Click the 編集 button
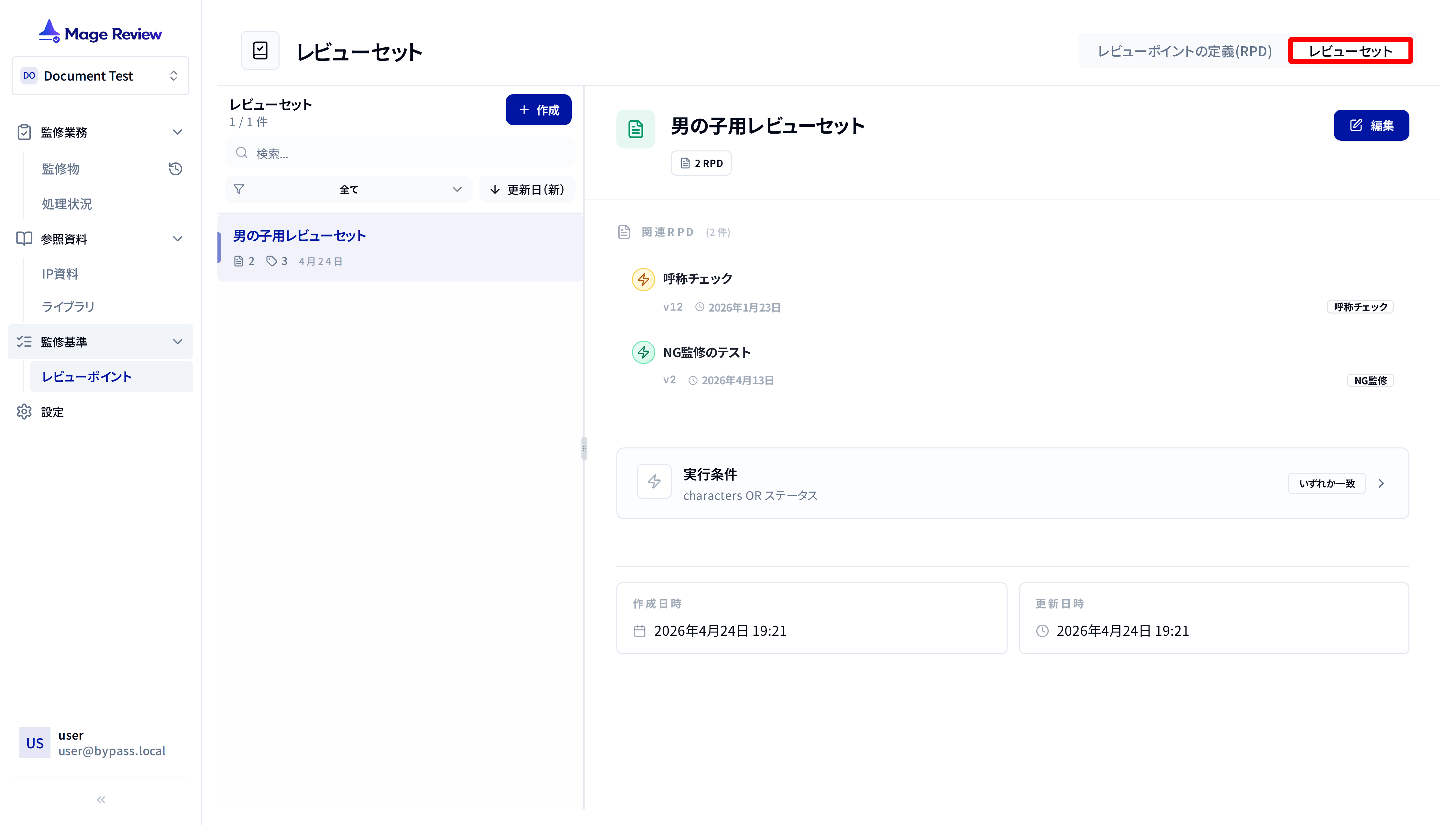The width and height of the screenshot is (1456, 825). tap(1371, 125)
